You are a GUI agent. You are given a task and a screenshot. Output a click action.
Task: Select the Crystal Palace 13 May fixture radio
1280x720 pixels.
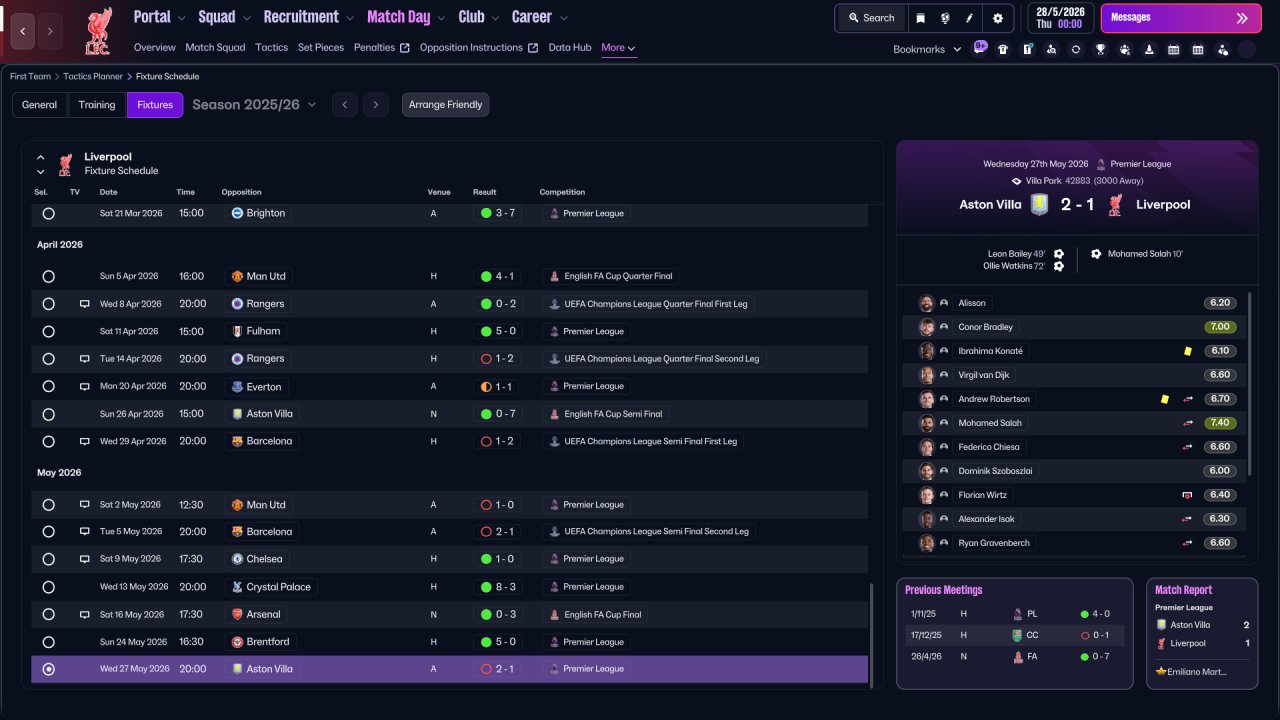point(48,587)
